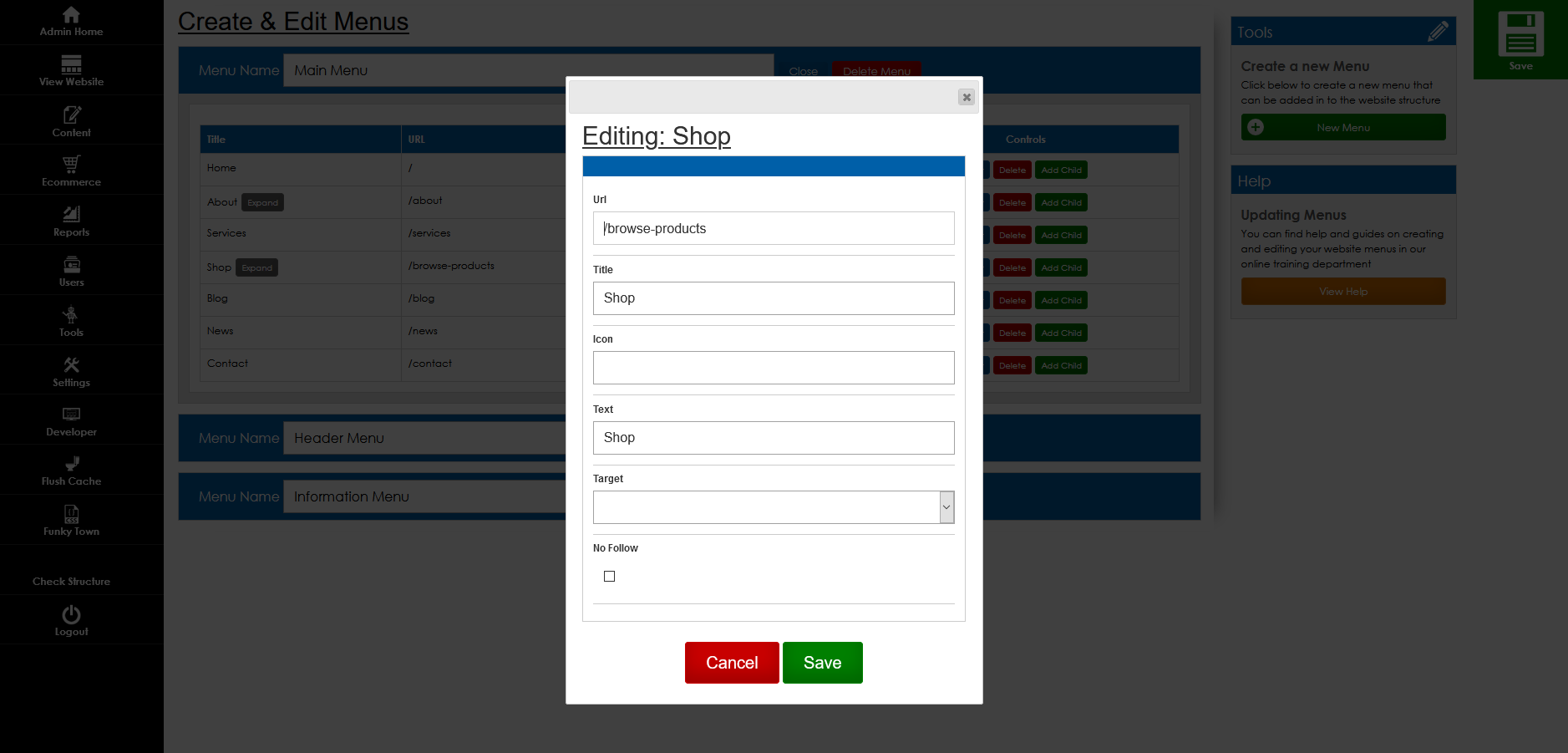Toggle the No Follow checkbox
This screenshot has width=1568, height=753.
click(610, 577)
